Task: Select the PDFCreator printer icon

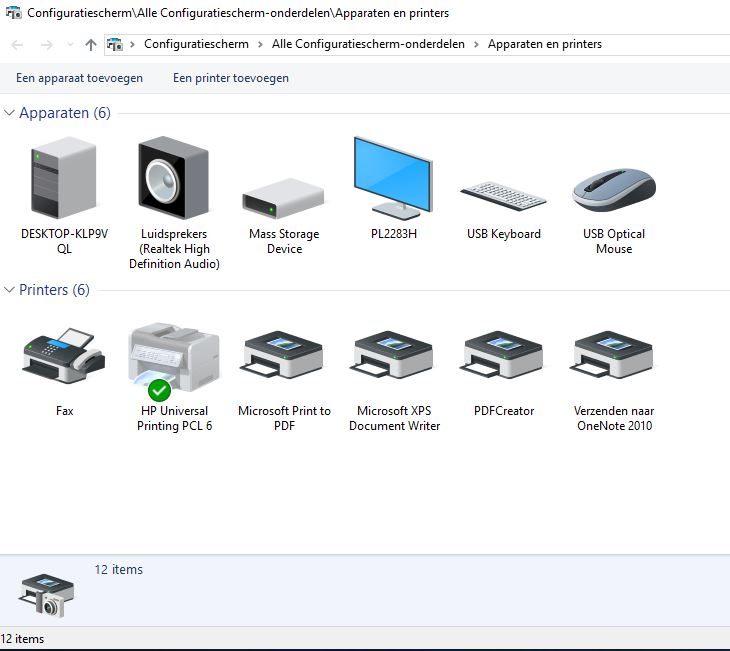Action: click(x=503, y=354)
